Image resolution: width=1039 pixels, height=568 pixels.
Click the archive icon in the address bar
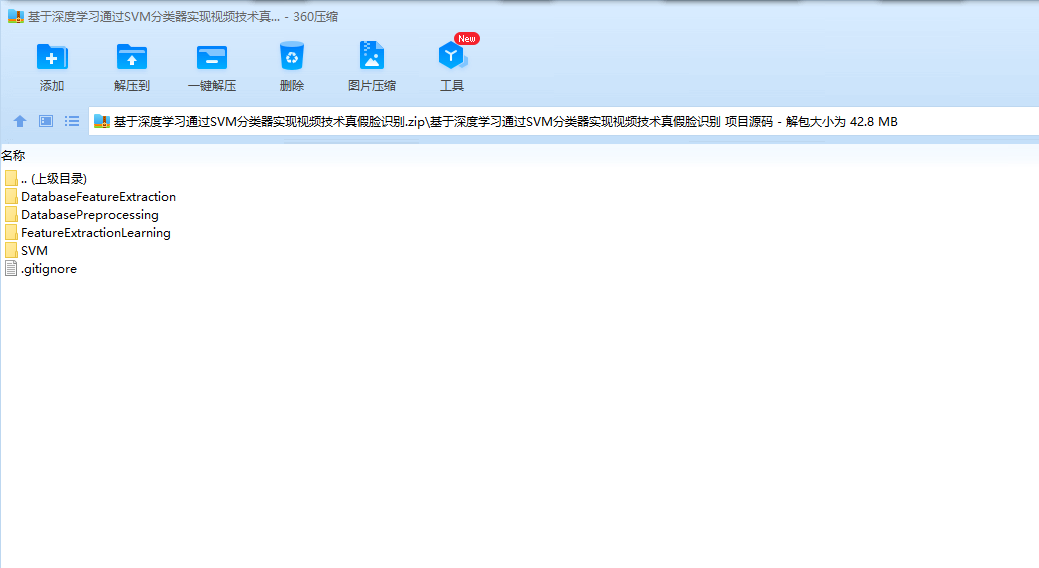(101, 121)
